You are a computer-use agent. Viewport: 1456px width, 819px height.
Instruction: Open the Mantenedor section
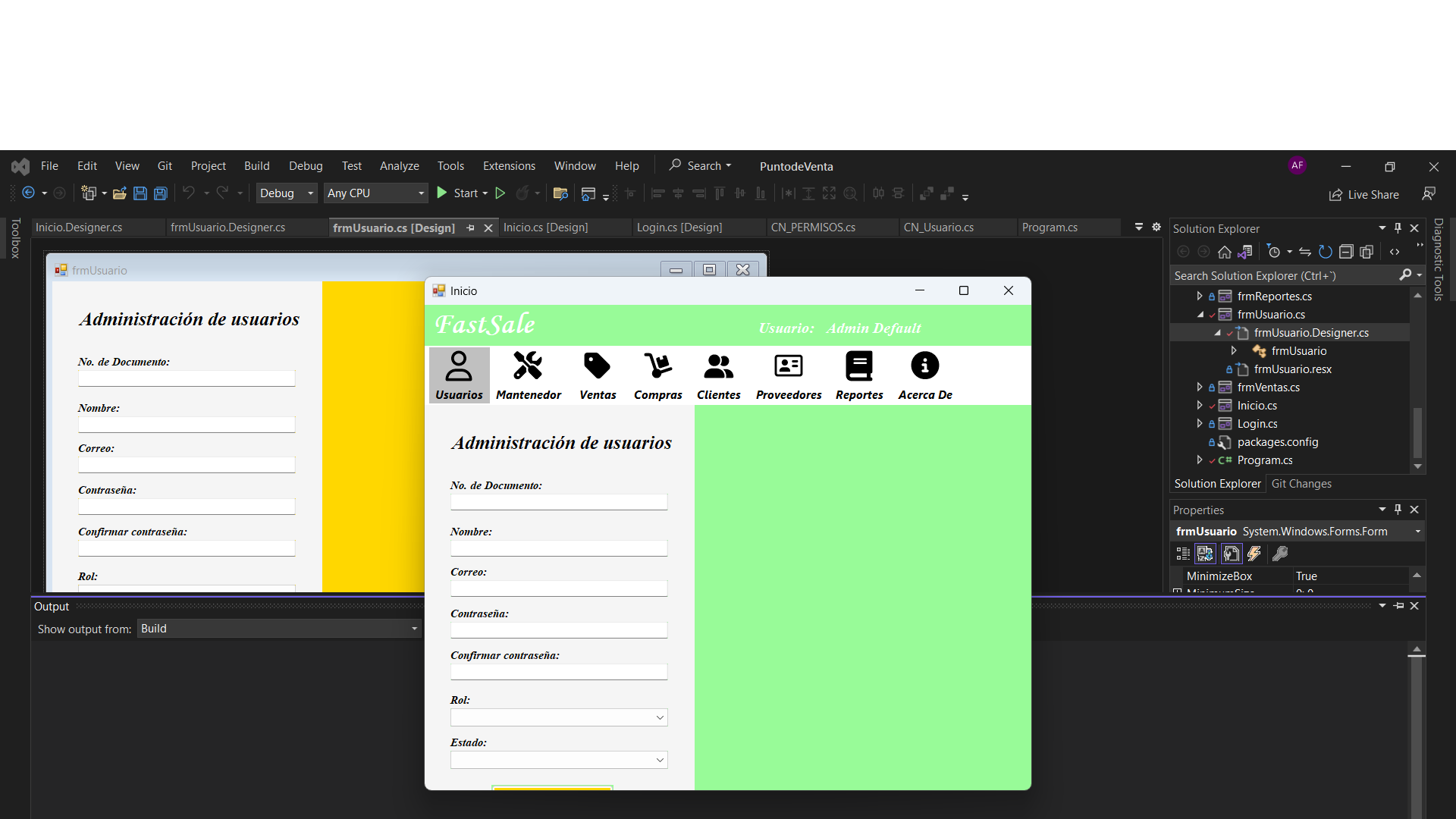pyautogui.click(x=527, y=374)
